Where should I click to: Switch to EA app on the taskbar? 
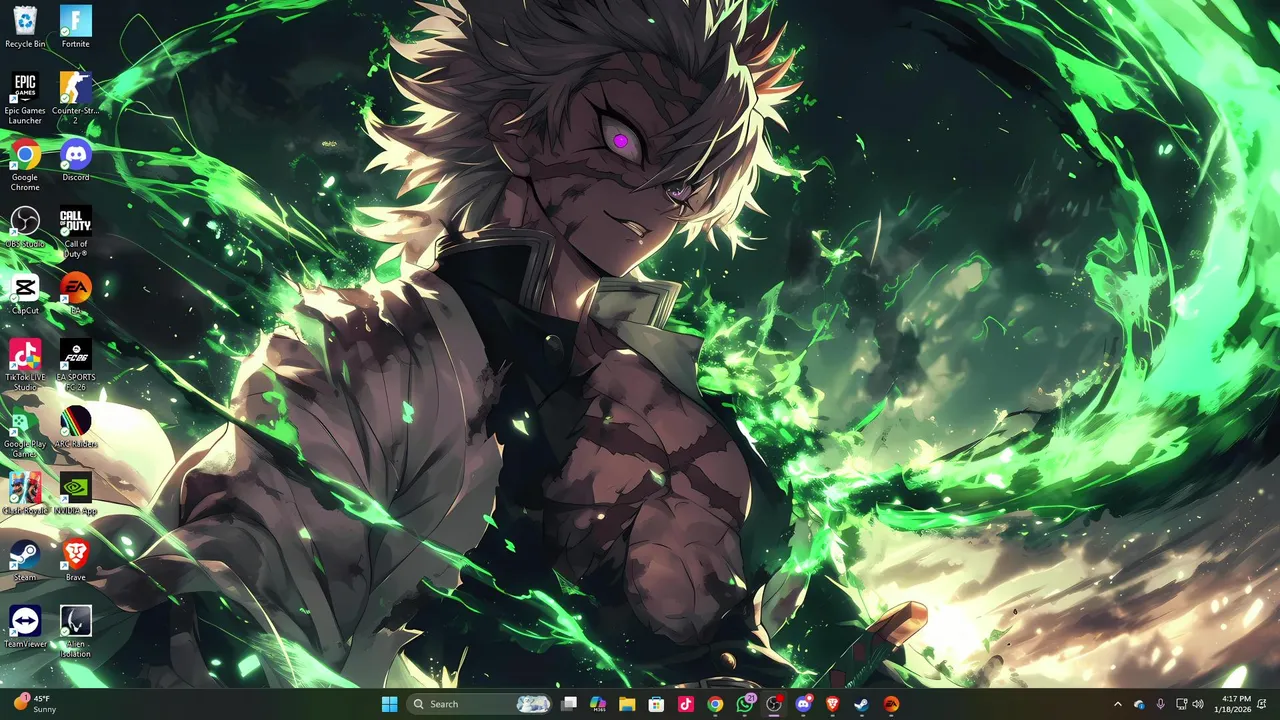point(891,704)
